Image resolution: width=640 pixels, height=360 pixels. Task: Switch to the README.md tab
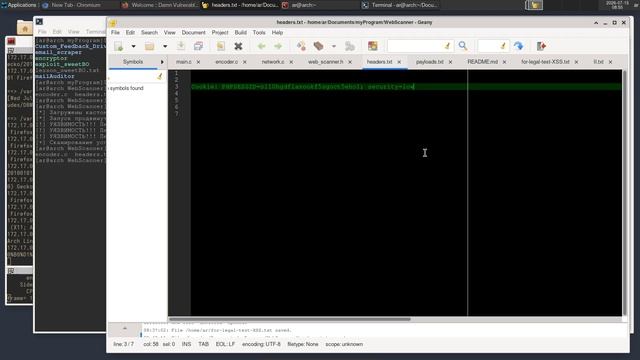pyautogui.click(x=482, y=62)
